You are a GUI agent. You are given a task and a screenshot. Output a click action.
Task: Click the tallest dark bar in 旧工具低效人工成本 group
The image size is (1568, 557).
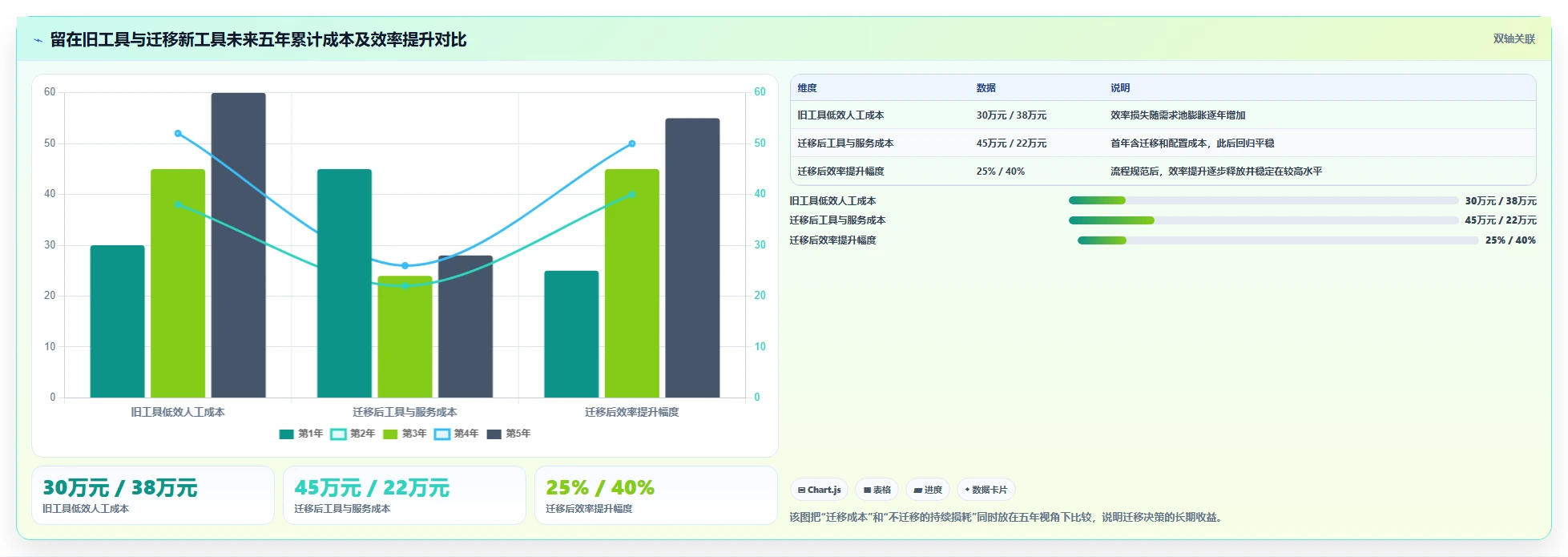(238, 245)
